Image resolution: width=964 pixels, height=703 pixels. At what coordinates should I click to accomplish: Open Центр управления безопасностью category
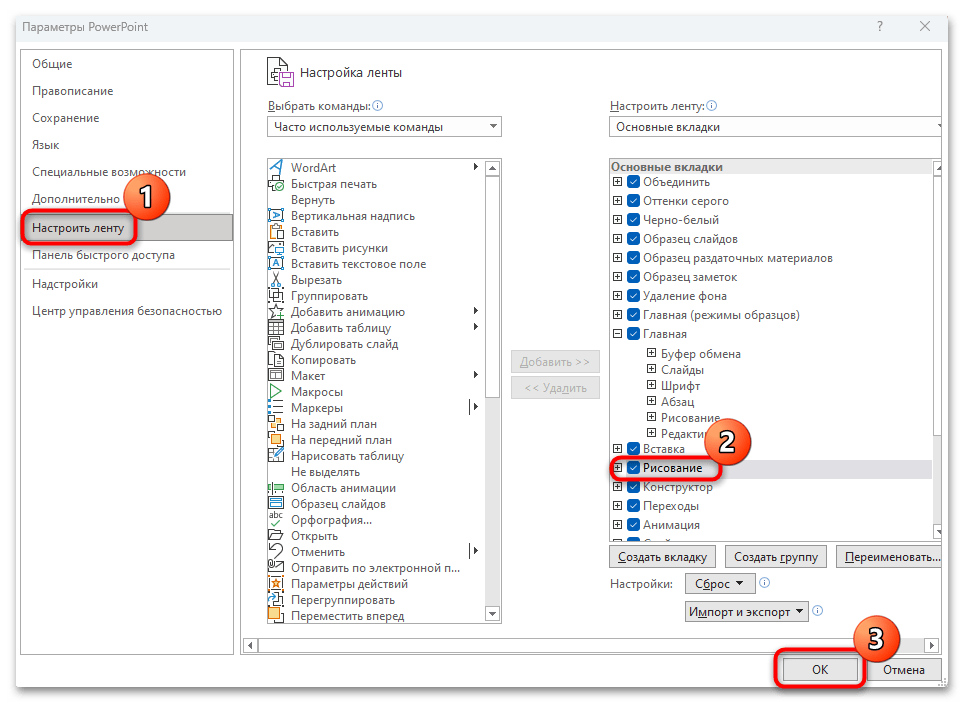point(127,311)
